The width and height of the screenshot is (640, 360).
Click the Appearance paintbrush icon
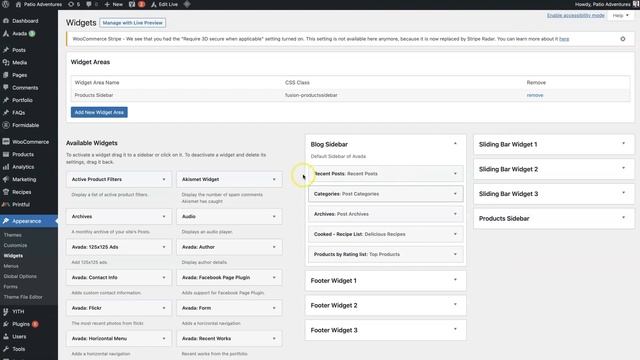6,221
